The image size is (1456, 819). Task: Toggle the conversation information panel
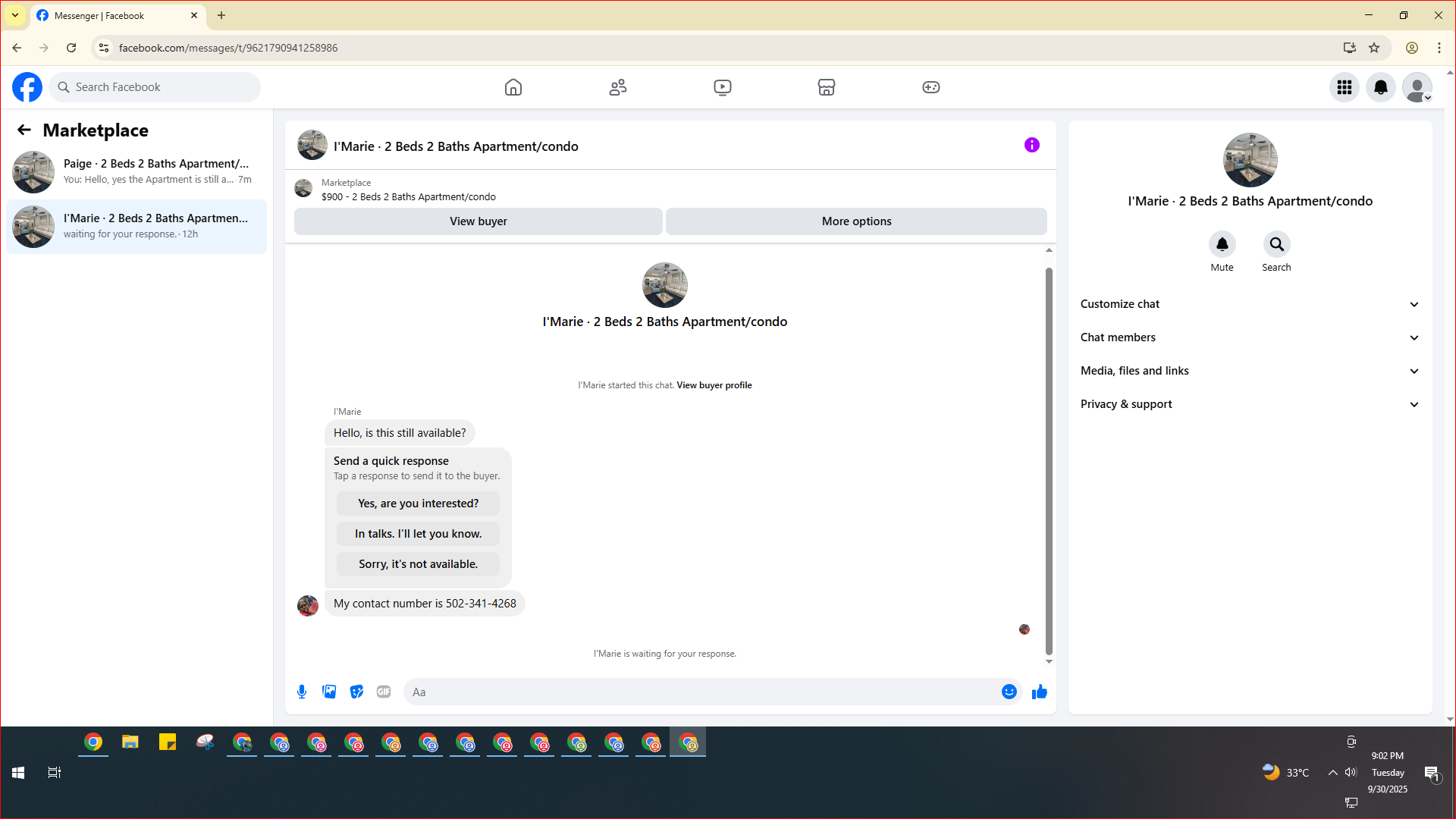click(1031, 145)
